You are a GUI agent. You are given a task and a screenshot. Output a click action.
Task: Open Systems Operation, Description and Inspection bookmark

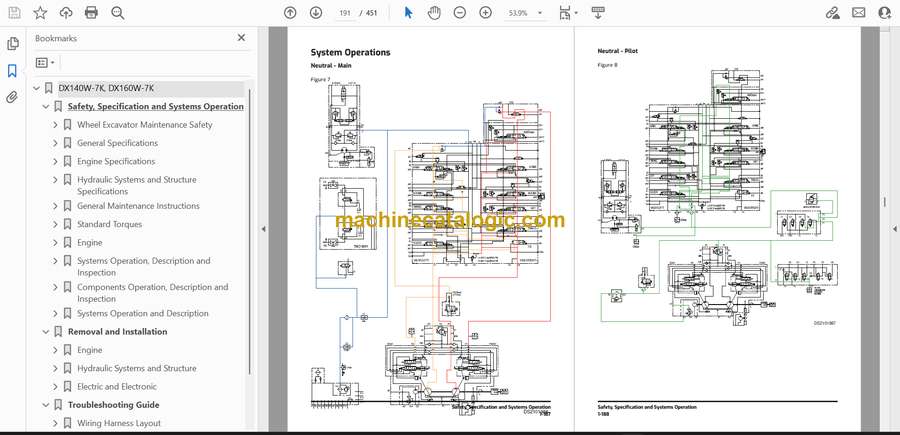point(143,267)
